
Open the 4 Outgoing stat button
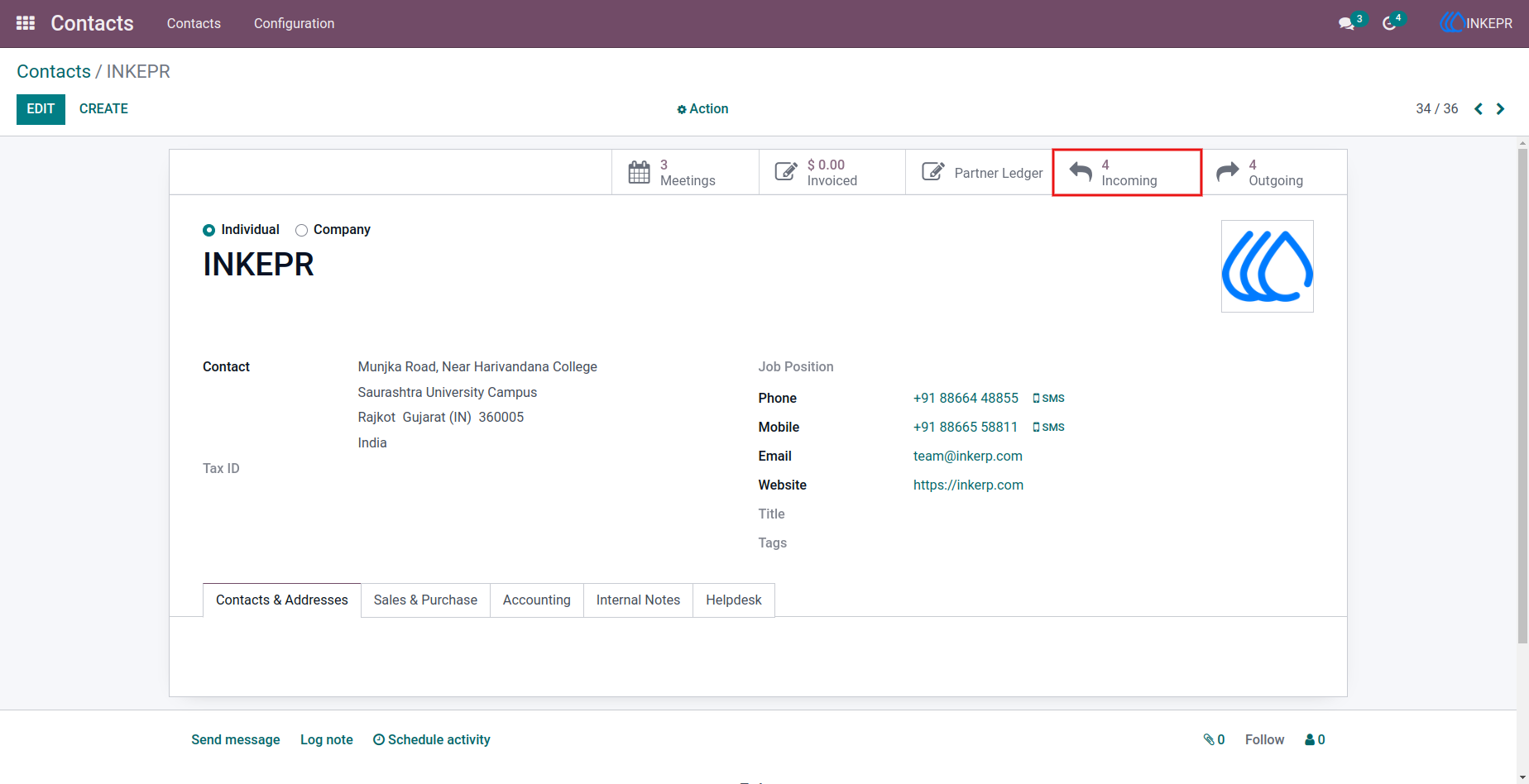point(1274,173)
